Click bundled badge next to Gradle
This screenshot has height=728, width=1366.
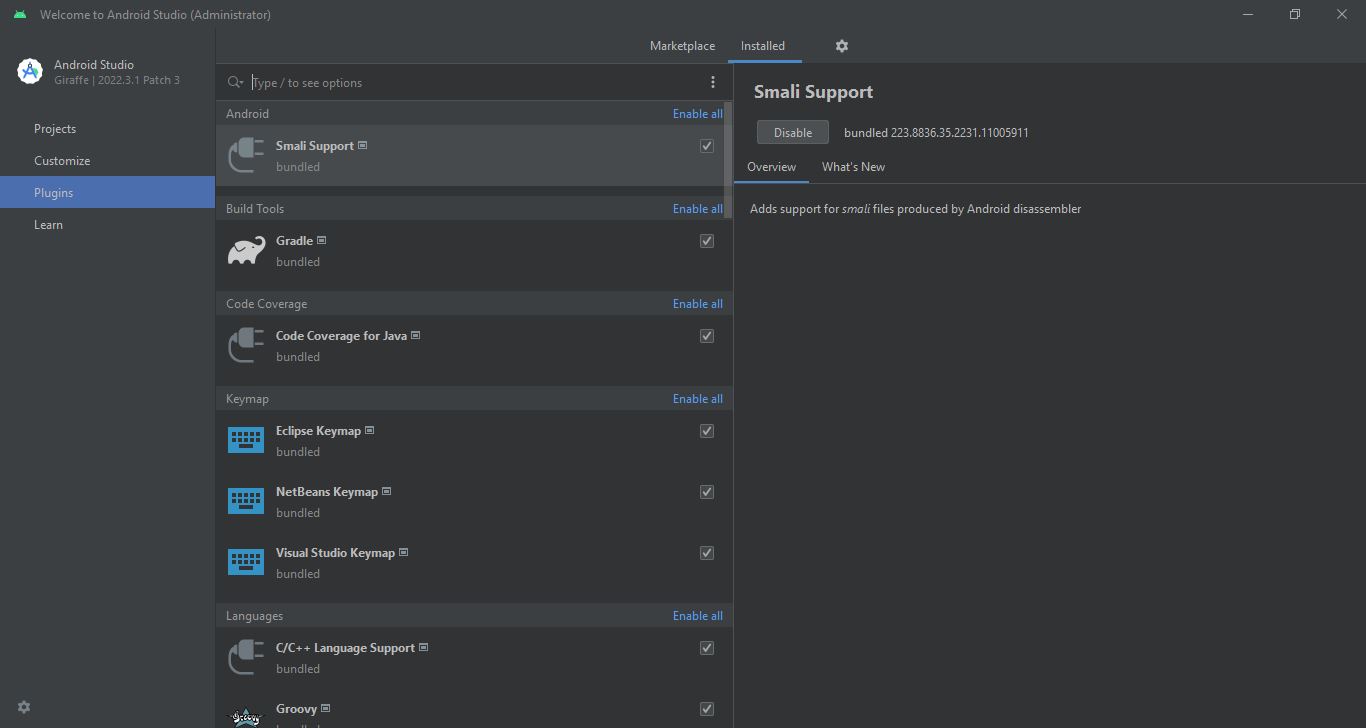(322, 240)
